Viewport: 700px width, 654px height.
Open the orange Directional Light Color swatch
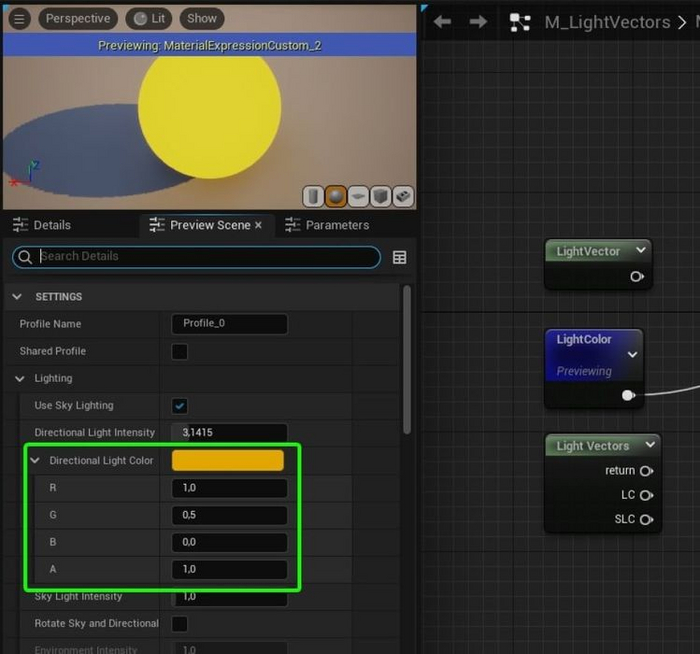click(228, 460)
